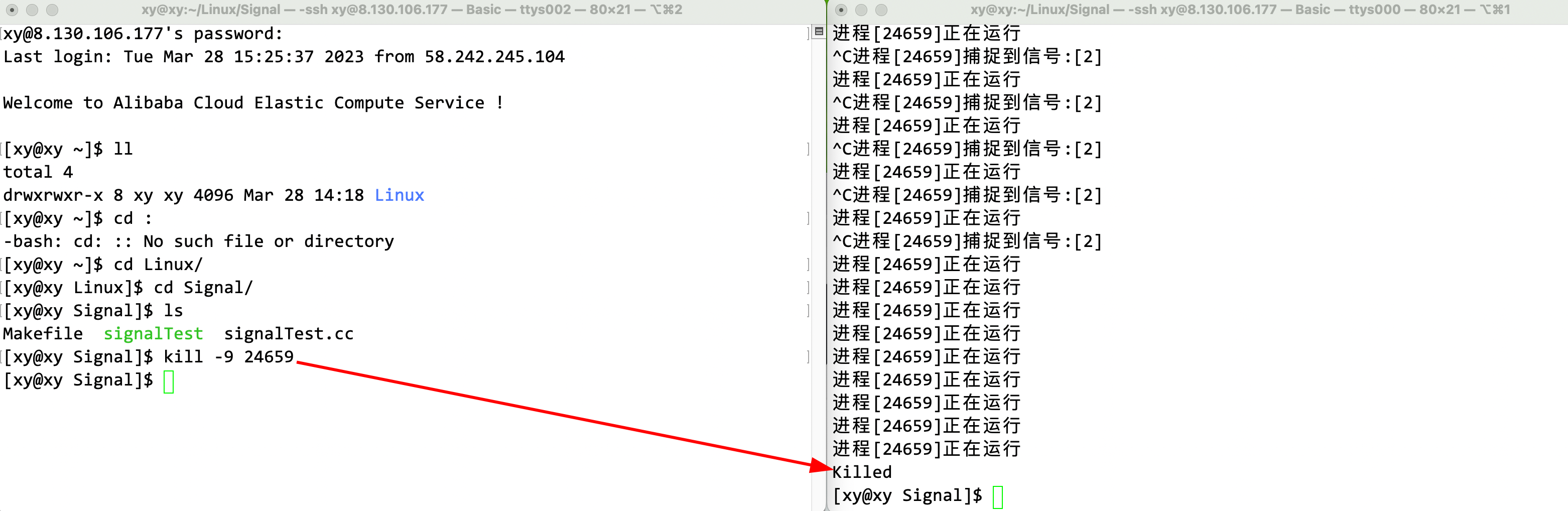Click the green cursor after the Killed line

pyautogui.click(x=998, y=496)
